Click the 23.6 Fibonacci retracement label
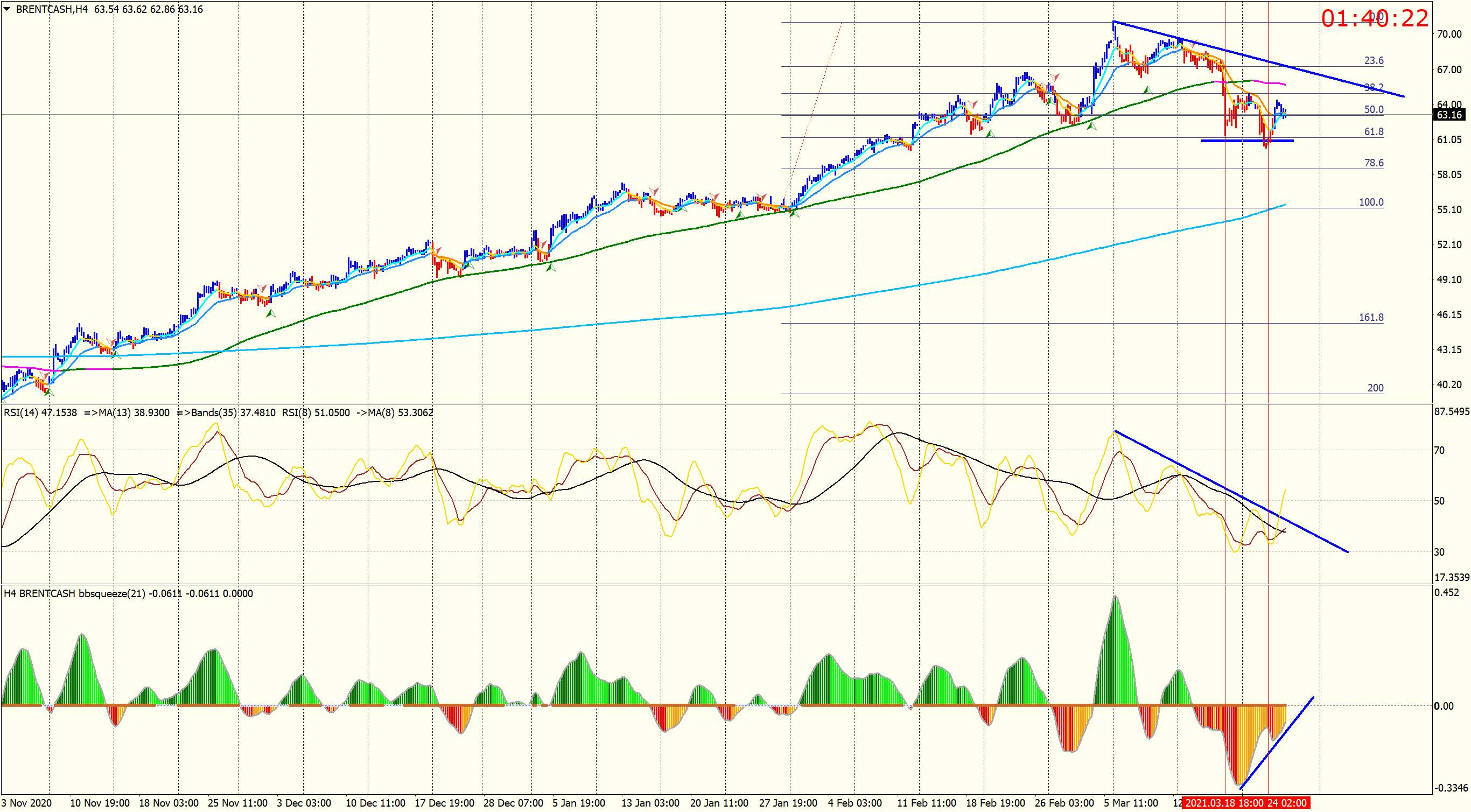1471x812 pixels. [1374, 60]
